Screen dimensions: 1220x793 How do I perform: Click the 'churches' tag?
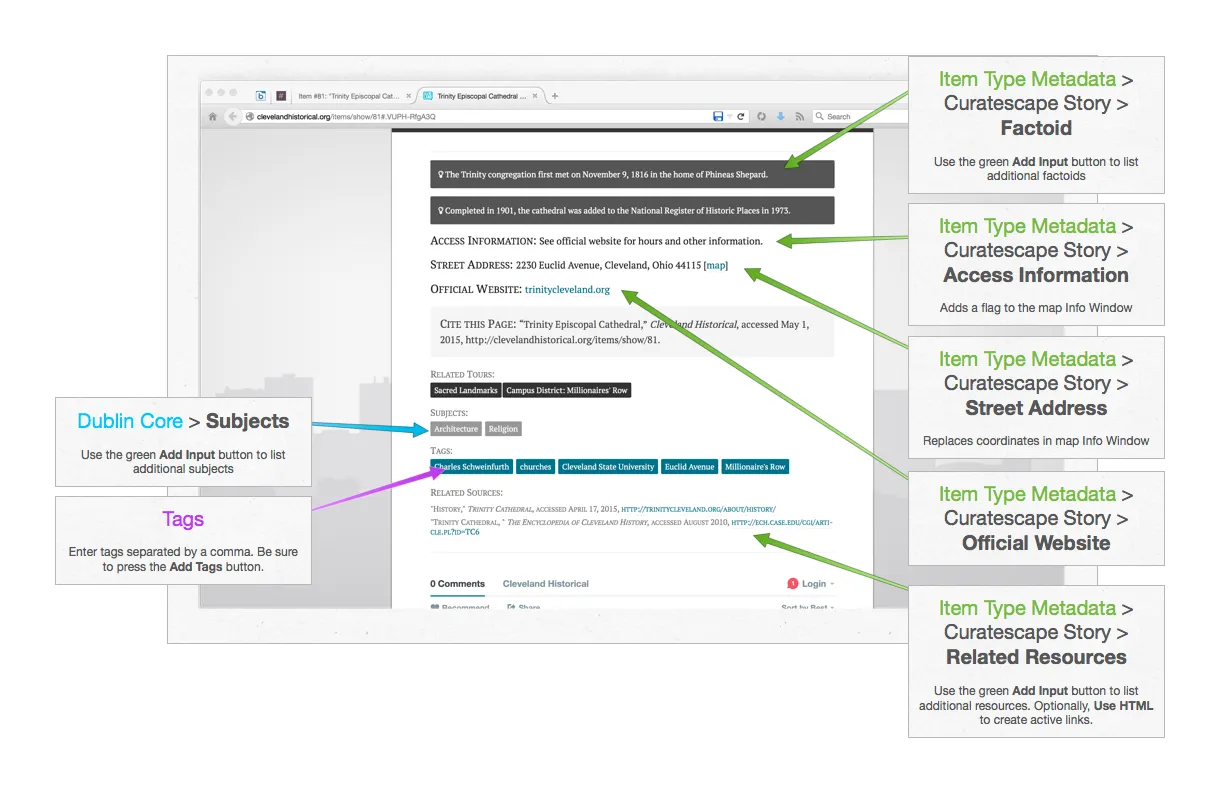pos(535,467)
